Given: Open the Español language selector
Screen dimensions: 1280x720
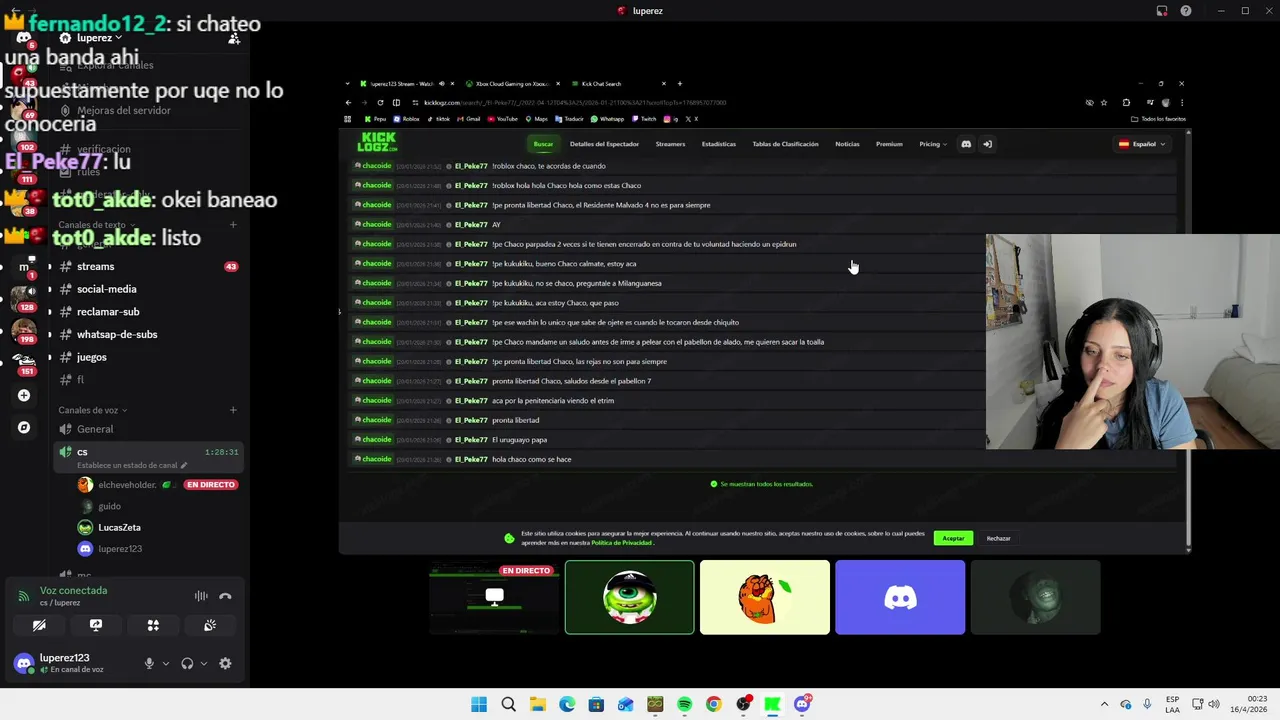Looking at the screenshot, I should click(x=1142, y=144).
